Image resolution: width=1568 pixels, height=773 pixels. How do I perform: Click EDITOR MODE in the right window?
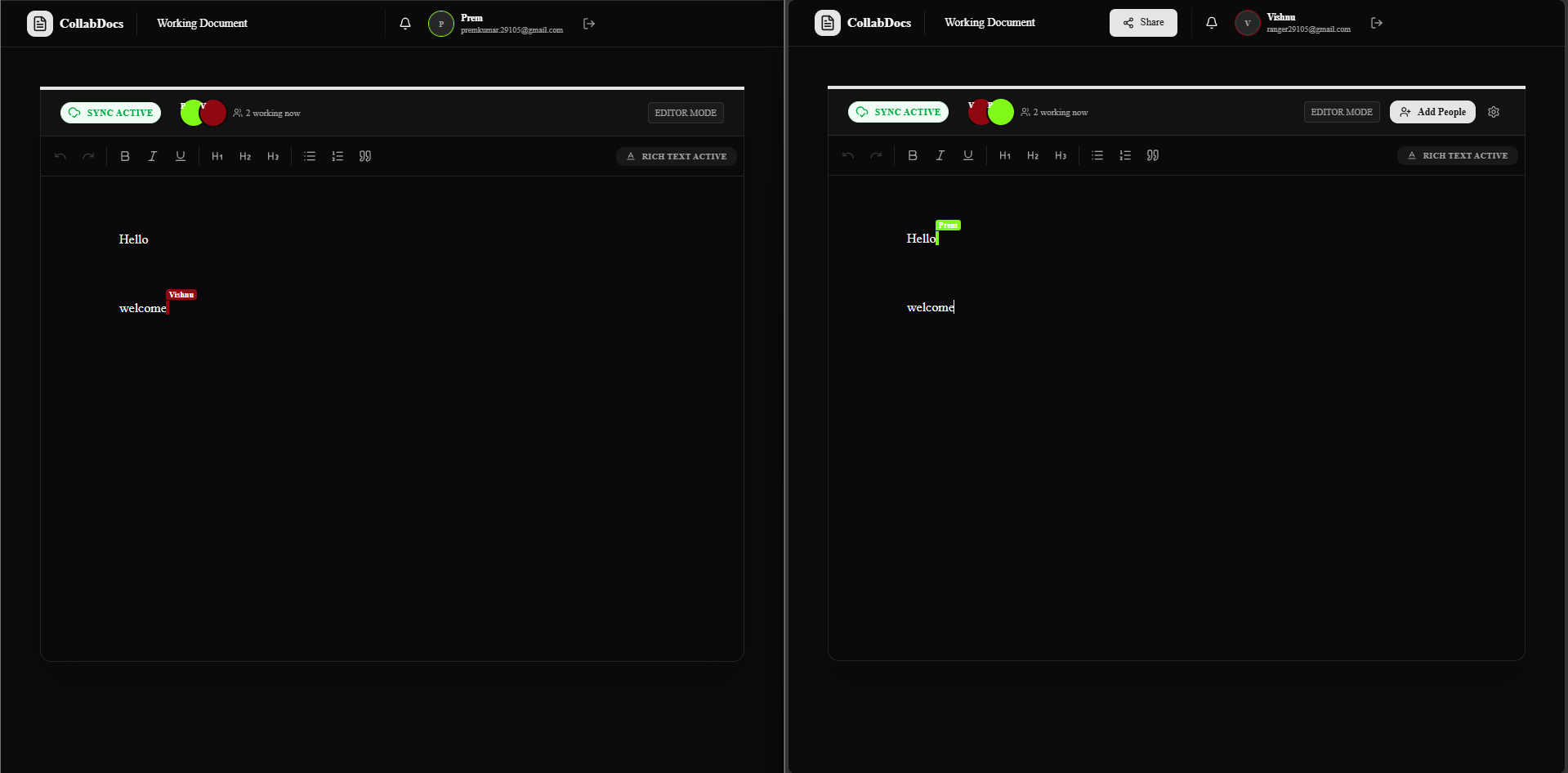pyautogui.click(x=1342, y=112)
